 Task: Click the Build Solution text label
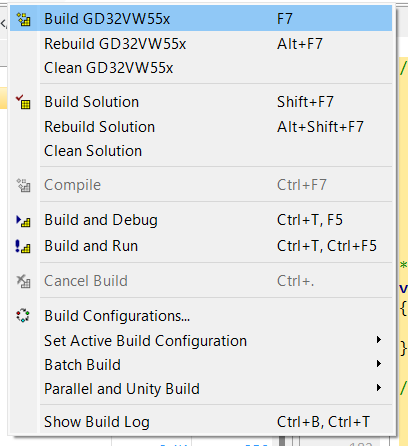click(92, 102)
